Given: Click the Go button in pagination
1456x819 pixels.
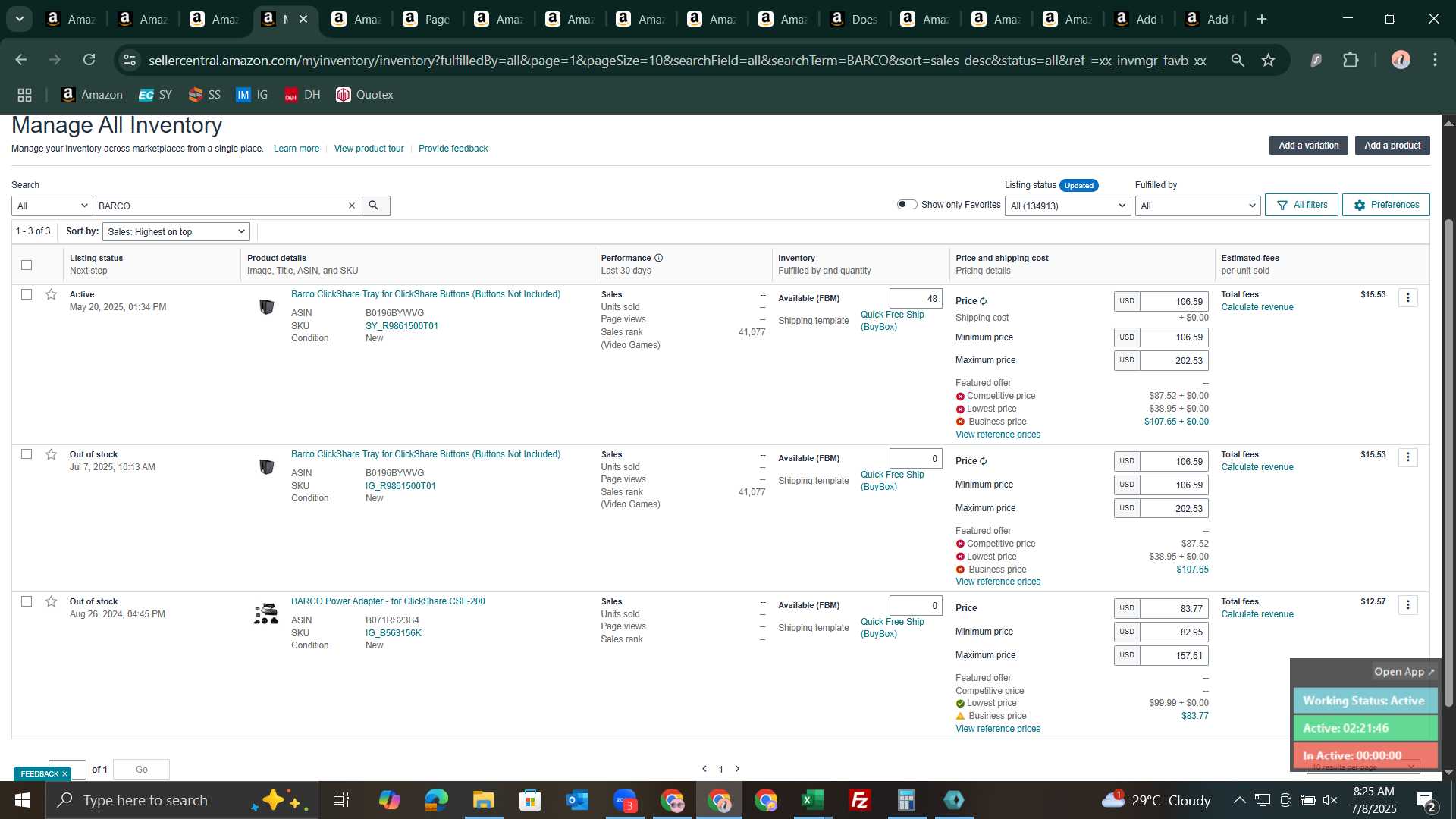Looking at the screenshot, I should [142, 769].
